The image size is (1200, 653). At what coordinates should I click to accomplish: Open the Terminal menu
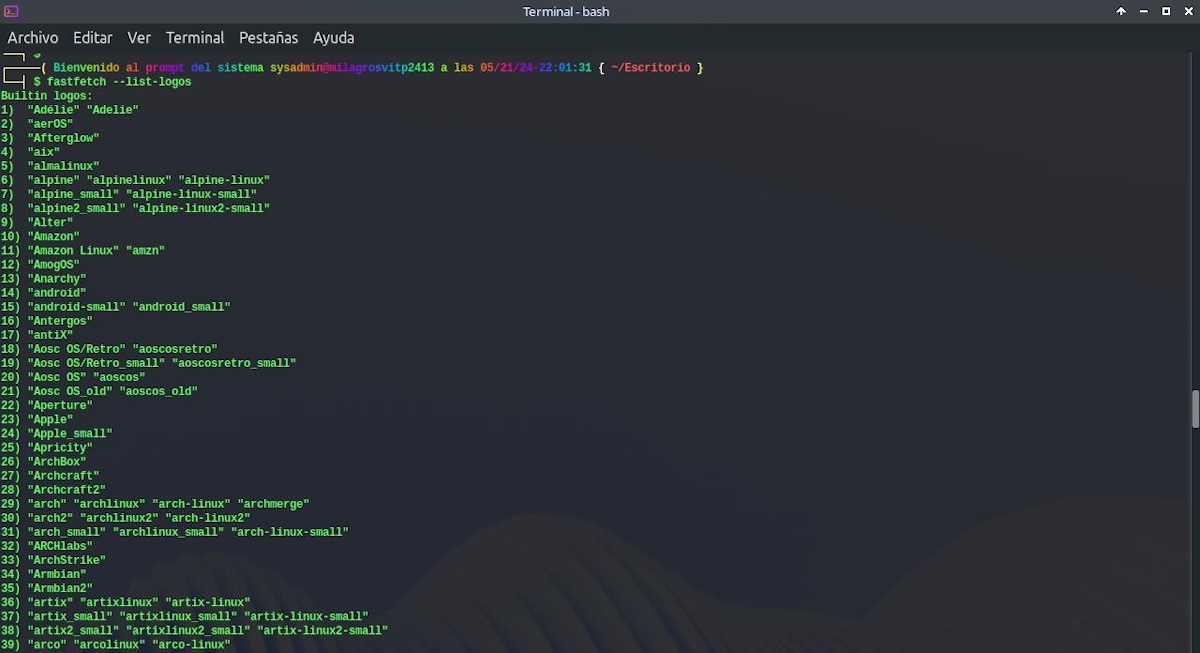tap(194, 37)
